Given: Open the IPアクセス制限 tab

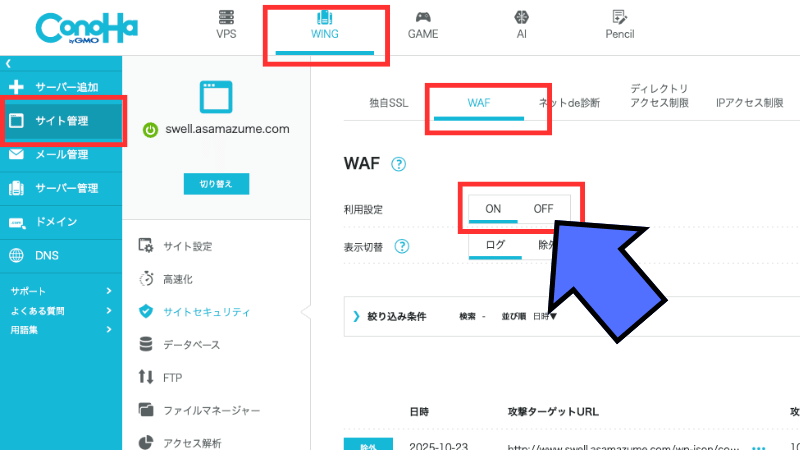Looking at the screenshot, I should [x=750, y=103].
